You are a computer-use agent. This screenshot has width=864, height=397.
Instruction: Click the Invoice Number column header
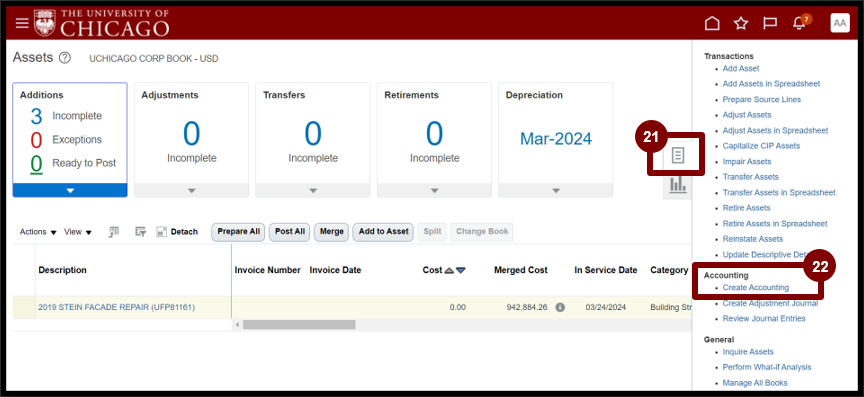coord(267,270)
